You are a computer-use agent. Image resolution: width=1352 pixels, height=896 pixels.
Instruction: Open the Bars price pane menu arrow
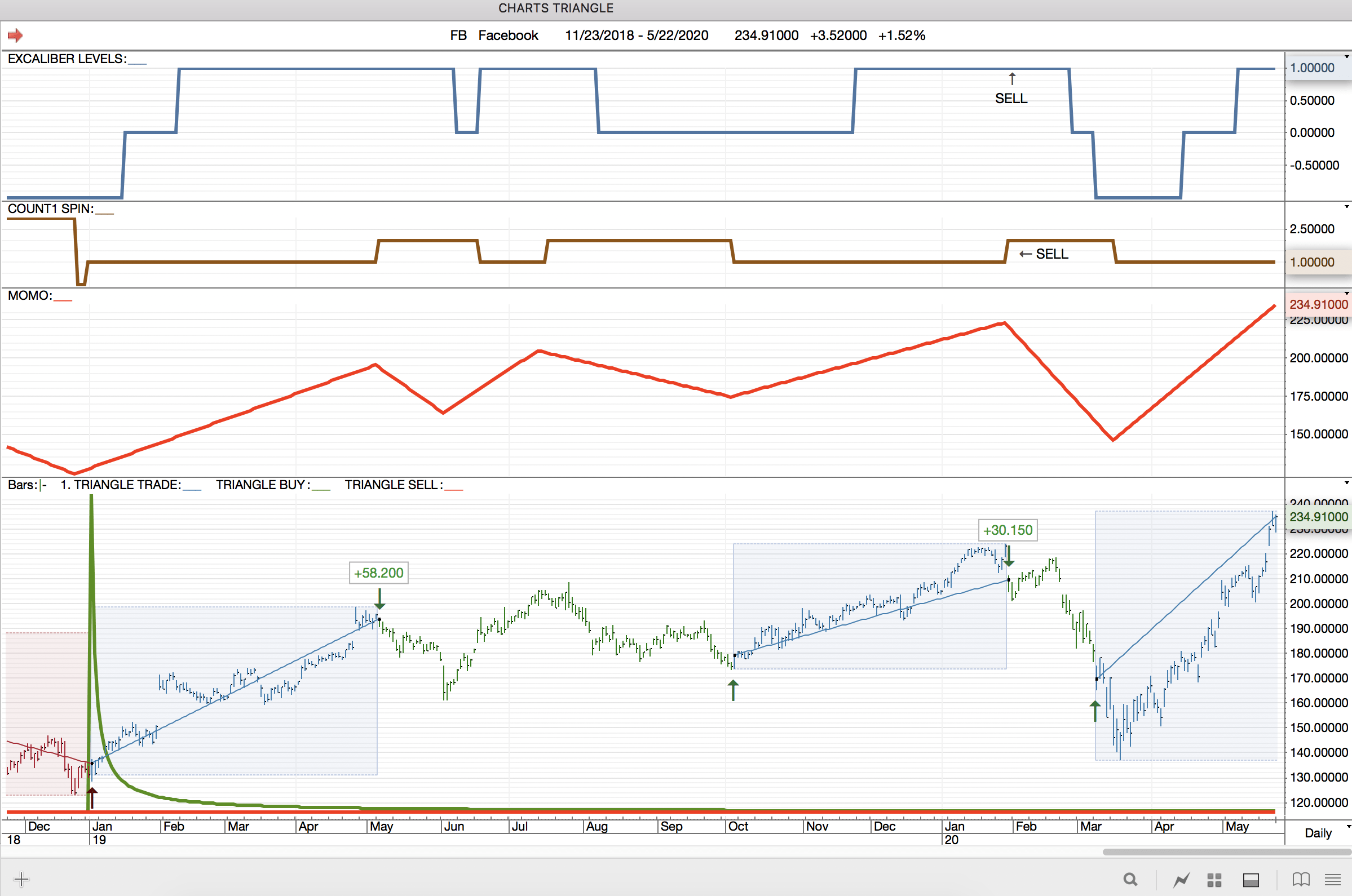coord(1347,483)
